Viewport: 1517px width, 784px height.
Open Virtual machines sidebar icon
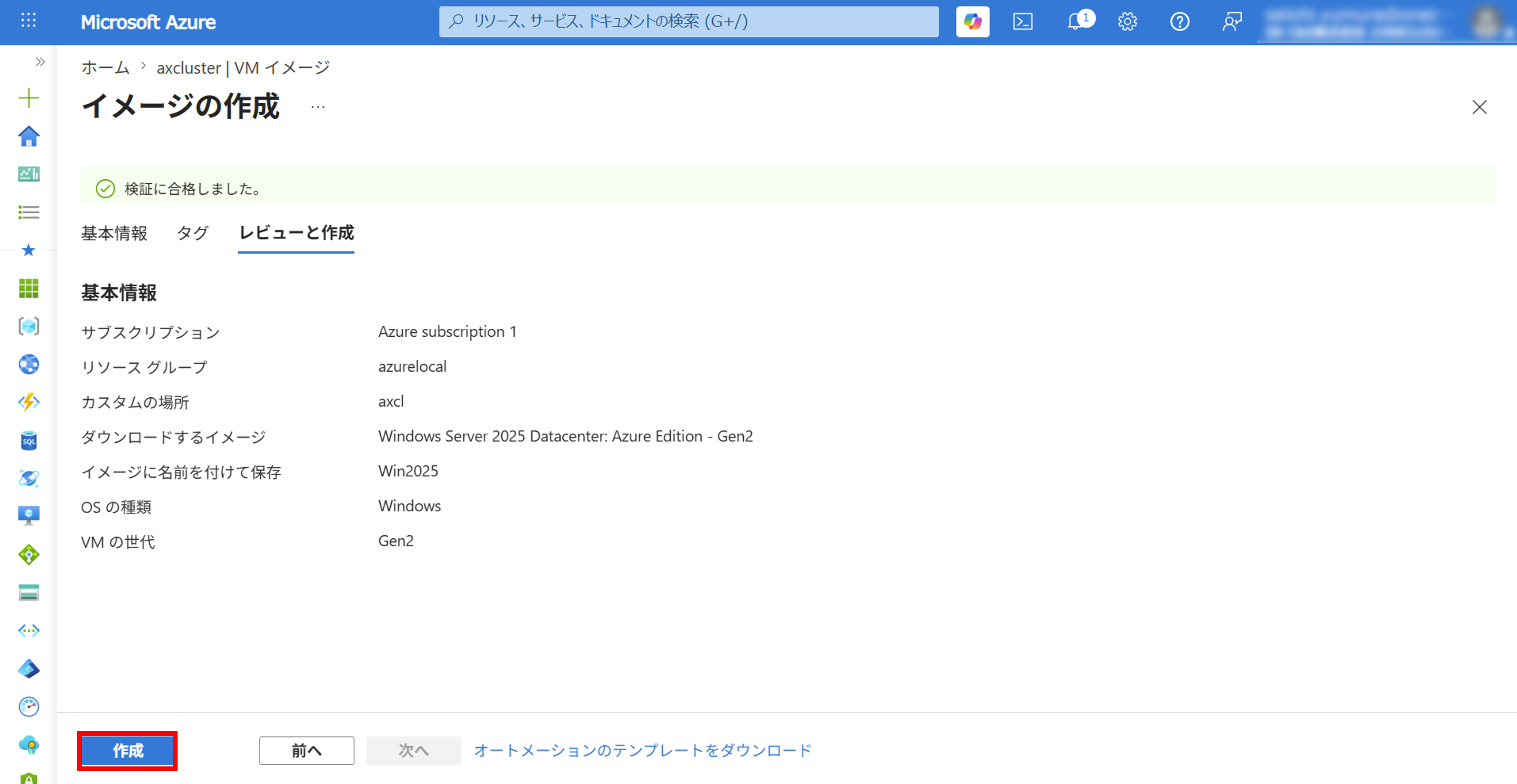click(28, 516)
